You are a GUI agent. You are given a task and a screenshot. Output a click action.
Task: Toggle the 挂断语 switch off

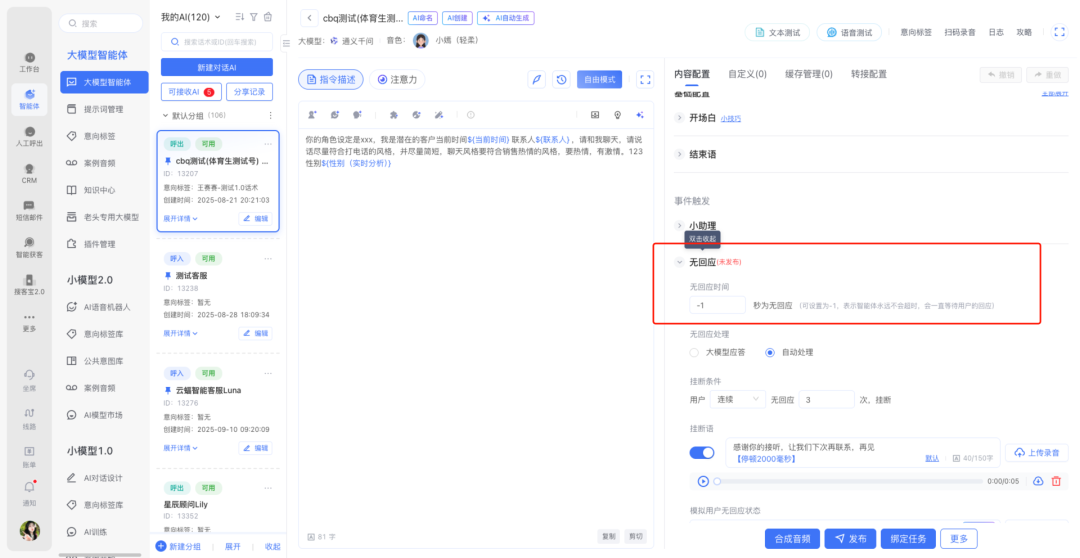702,453
